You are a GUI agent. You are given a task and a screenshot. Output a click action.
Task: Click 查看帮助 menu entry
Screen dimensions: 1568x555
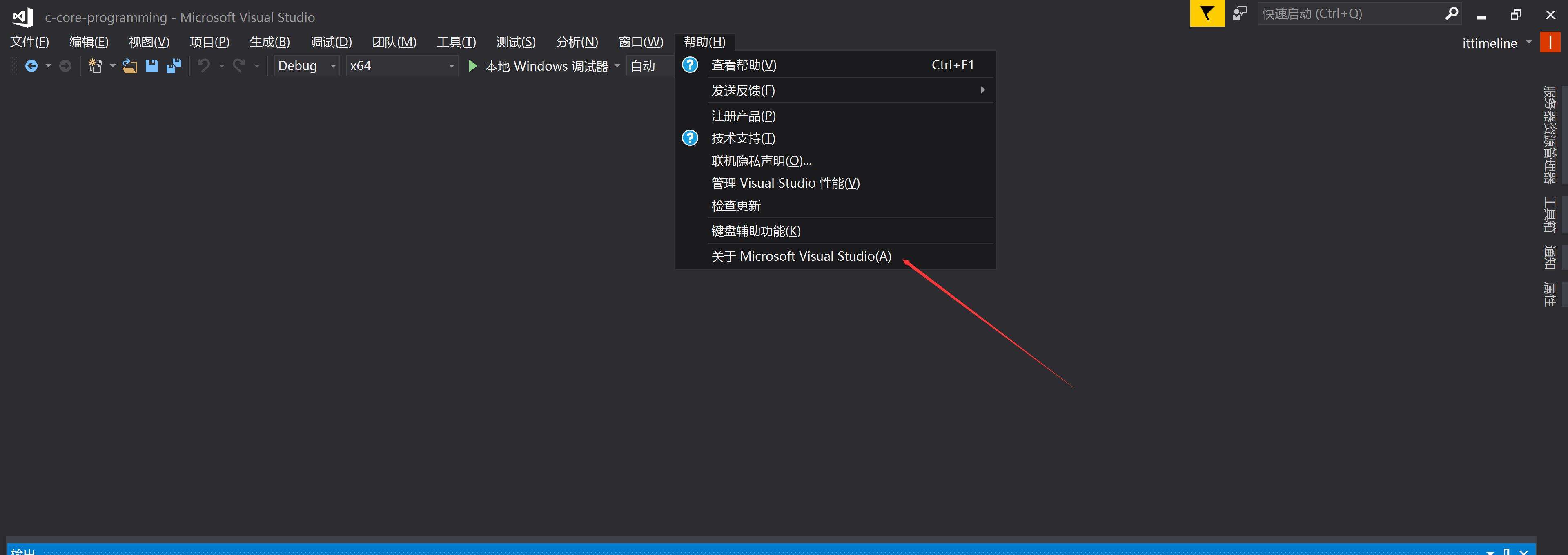pyautogui.click(x=743, y=65)
